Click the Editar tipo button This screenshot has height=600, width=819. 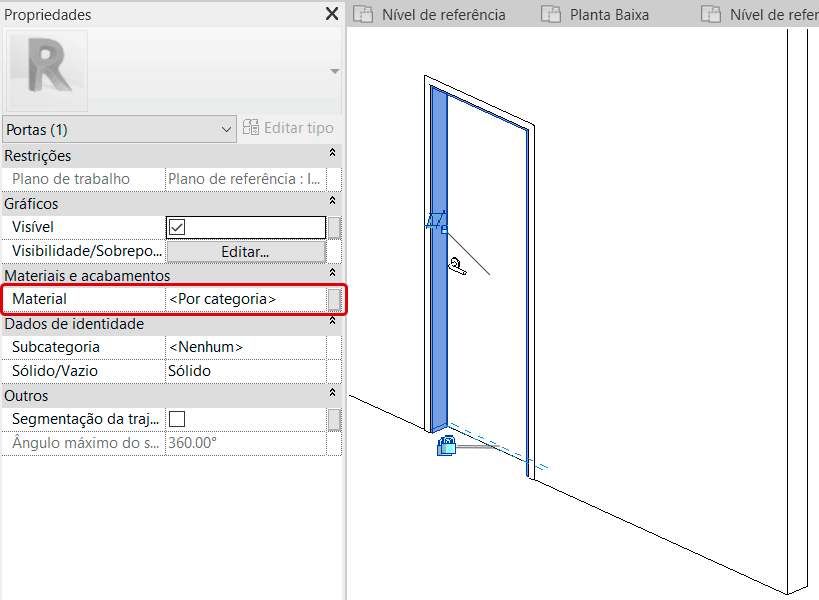point(289,128)
